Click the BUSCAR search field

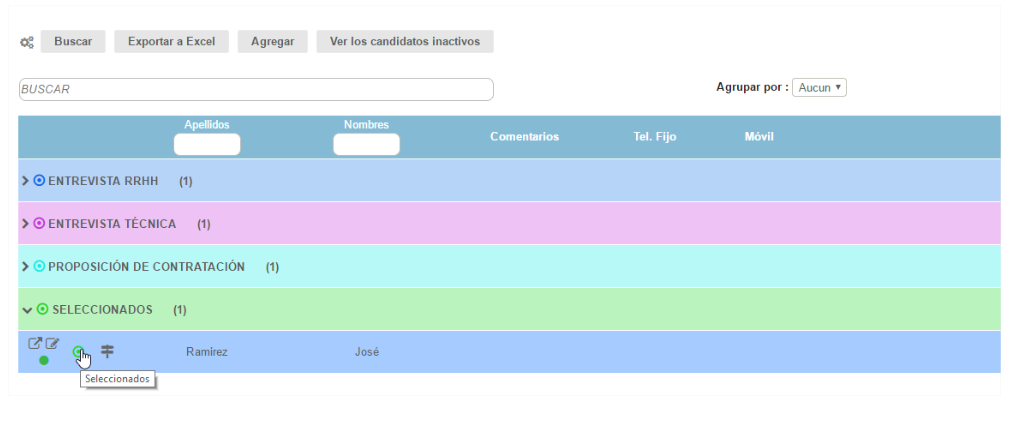(256, 89)
